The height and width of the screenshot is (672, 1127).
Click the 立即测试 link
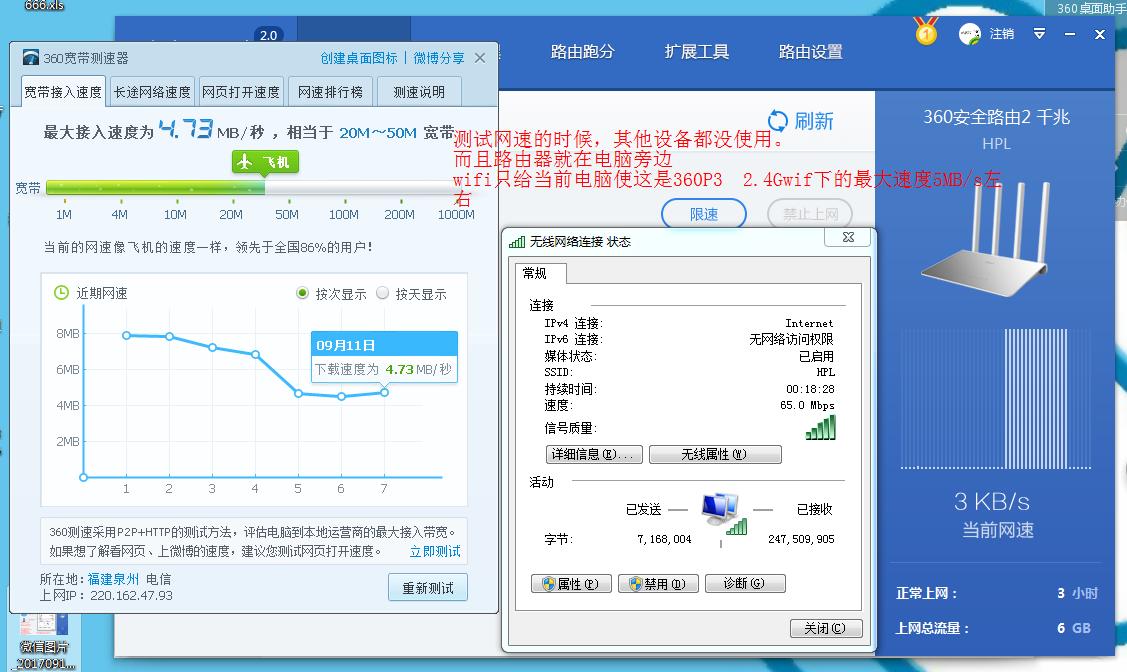point(435,551)
